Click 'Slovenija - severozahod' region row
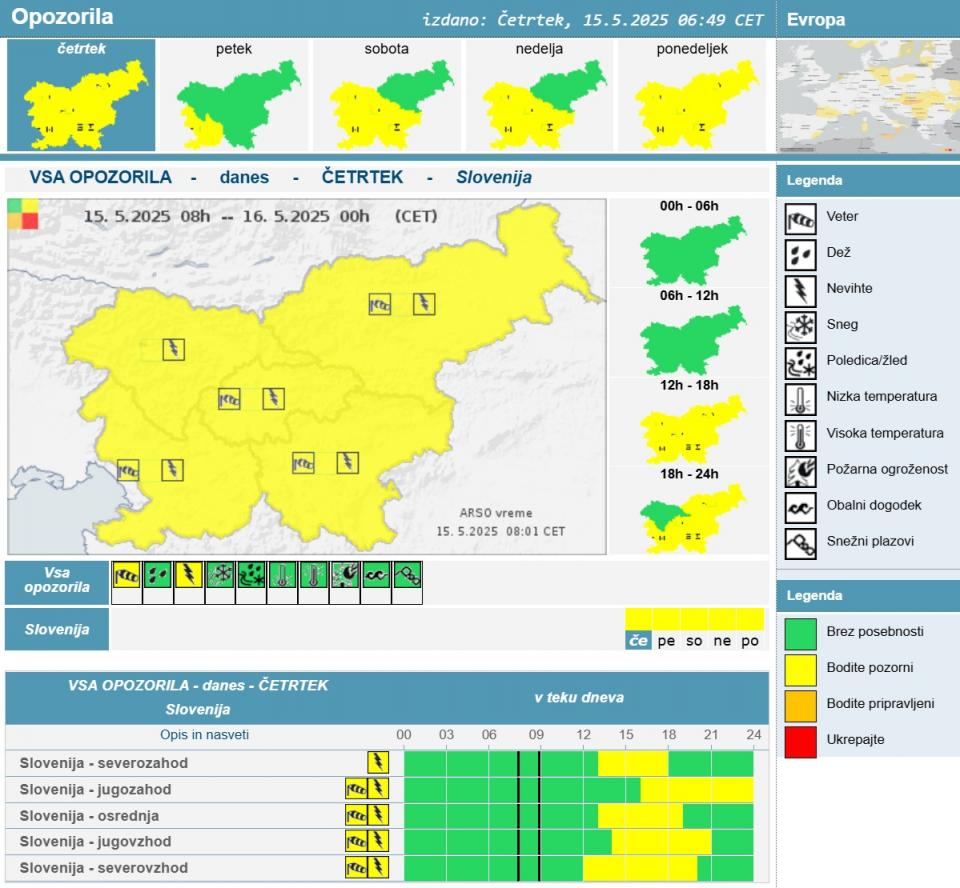 coord(104,763)
